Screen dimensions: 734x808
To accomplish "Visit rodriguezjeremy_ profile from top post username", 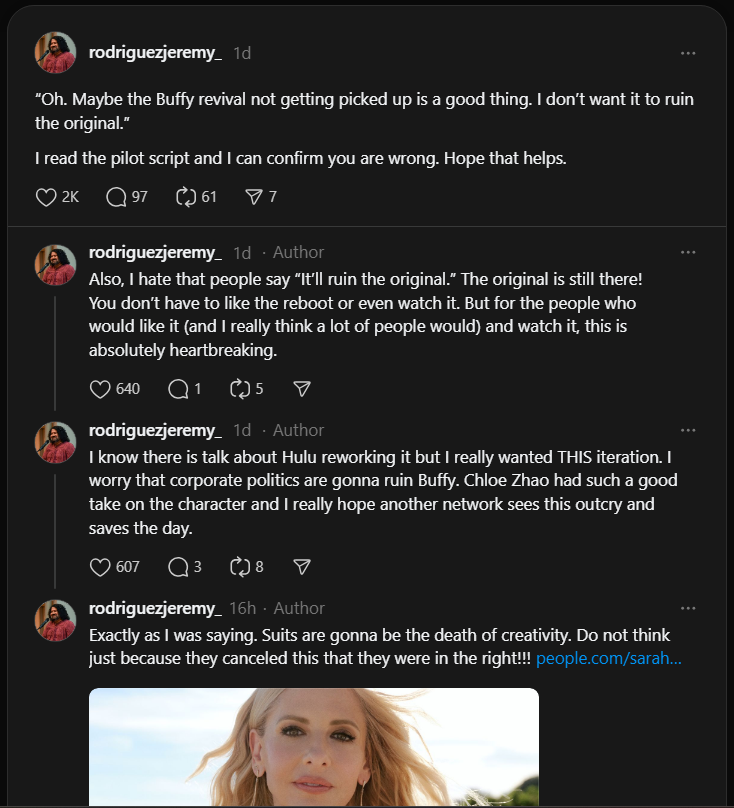I will click(155, 53).
